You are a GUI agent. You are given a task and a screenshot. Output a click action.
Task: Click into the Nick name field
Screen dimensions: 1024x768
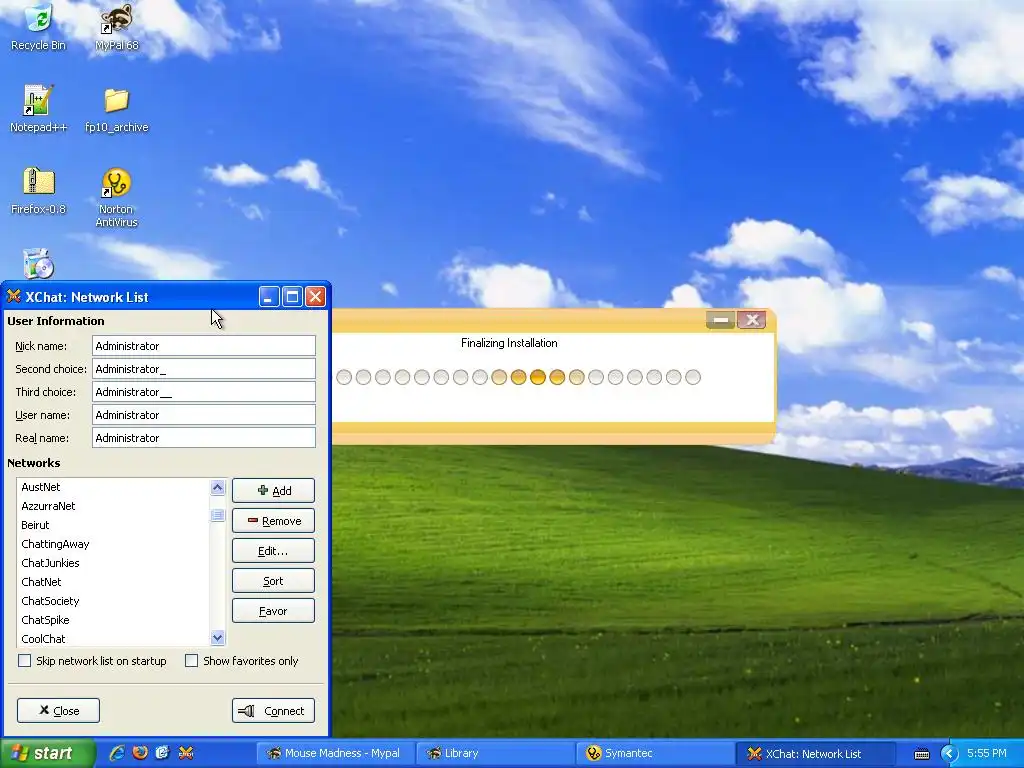pyautogui.click(x=204, y=345)
